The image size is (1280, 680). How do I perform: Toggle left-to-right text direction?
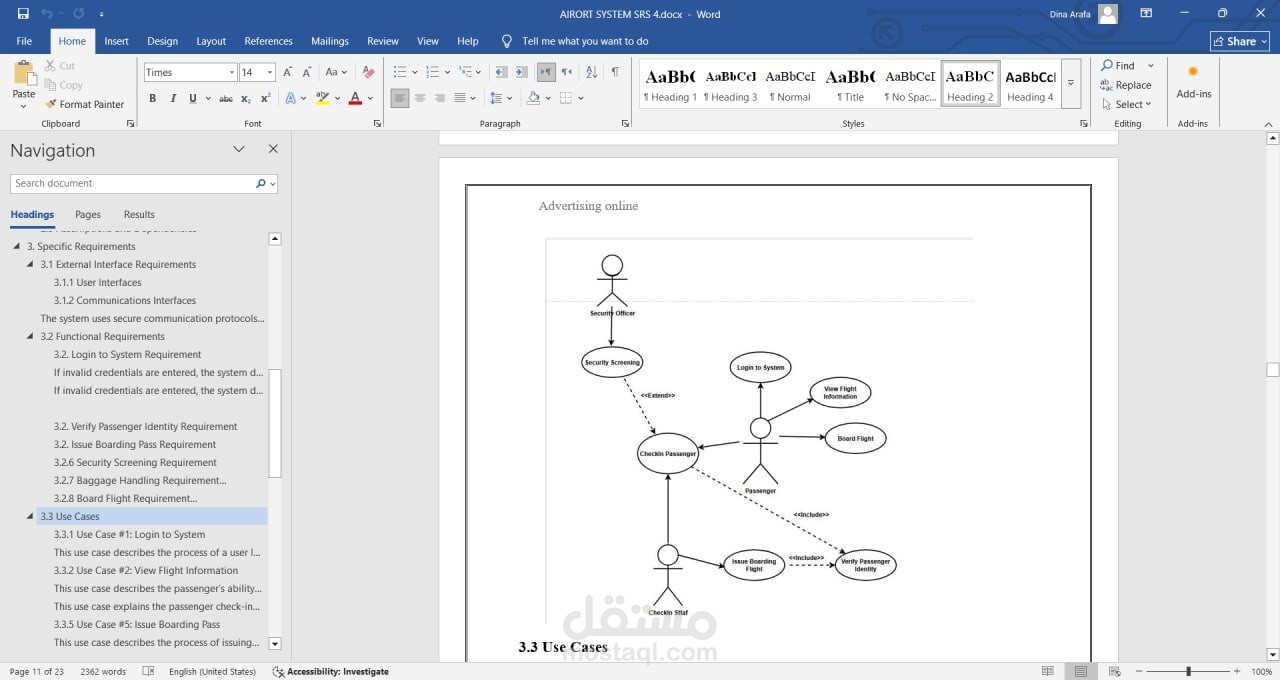coord(546,72)
